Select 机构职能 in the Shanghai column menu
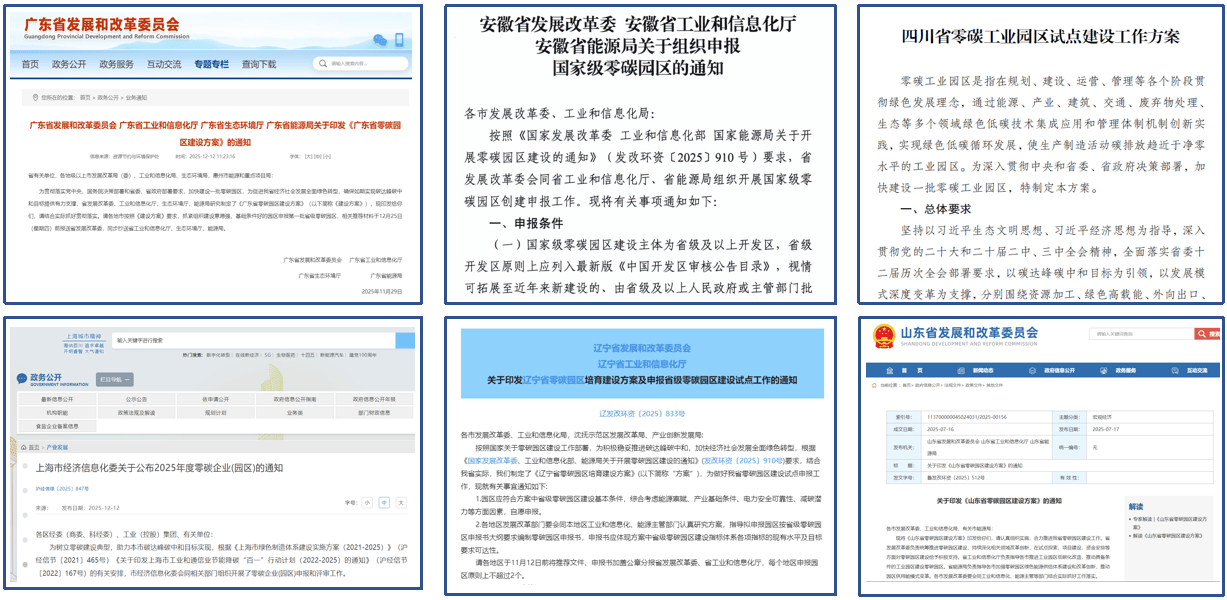 pos(59,412)
